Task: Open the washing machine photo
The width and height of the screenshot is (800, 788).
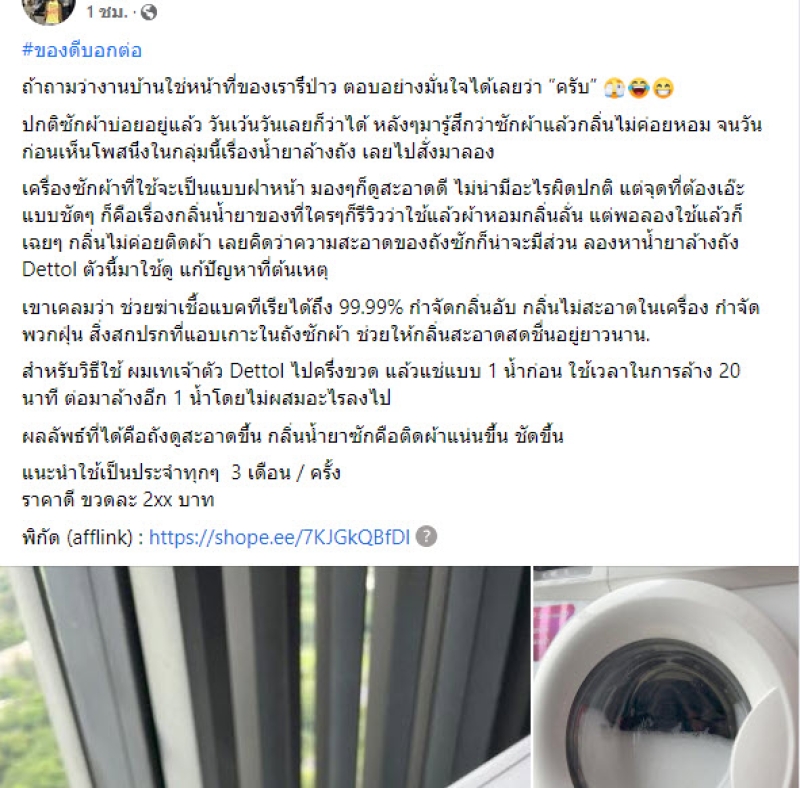Action: [x=666, y=677]
